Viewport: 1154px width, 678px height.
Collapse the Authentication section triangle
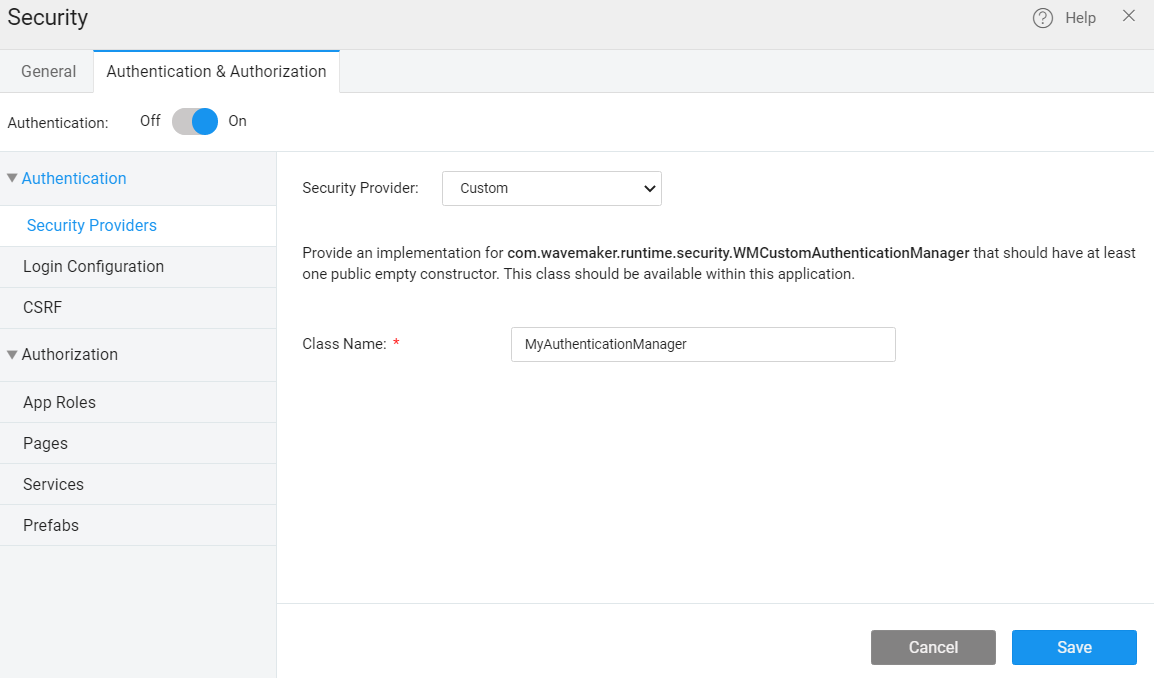pos(12,178)
